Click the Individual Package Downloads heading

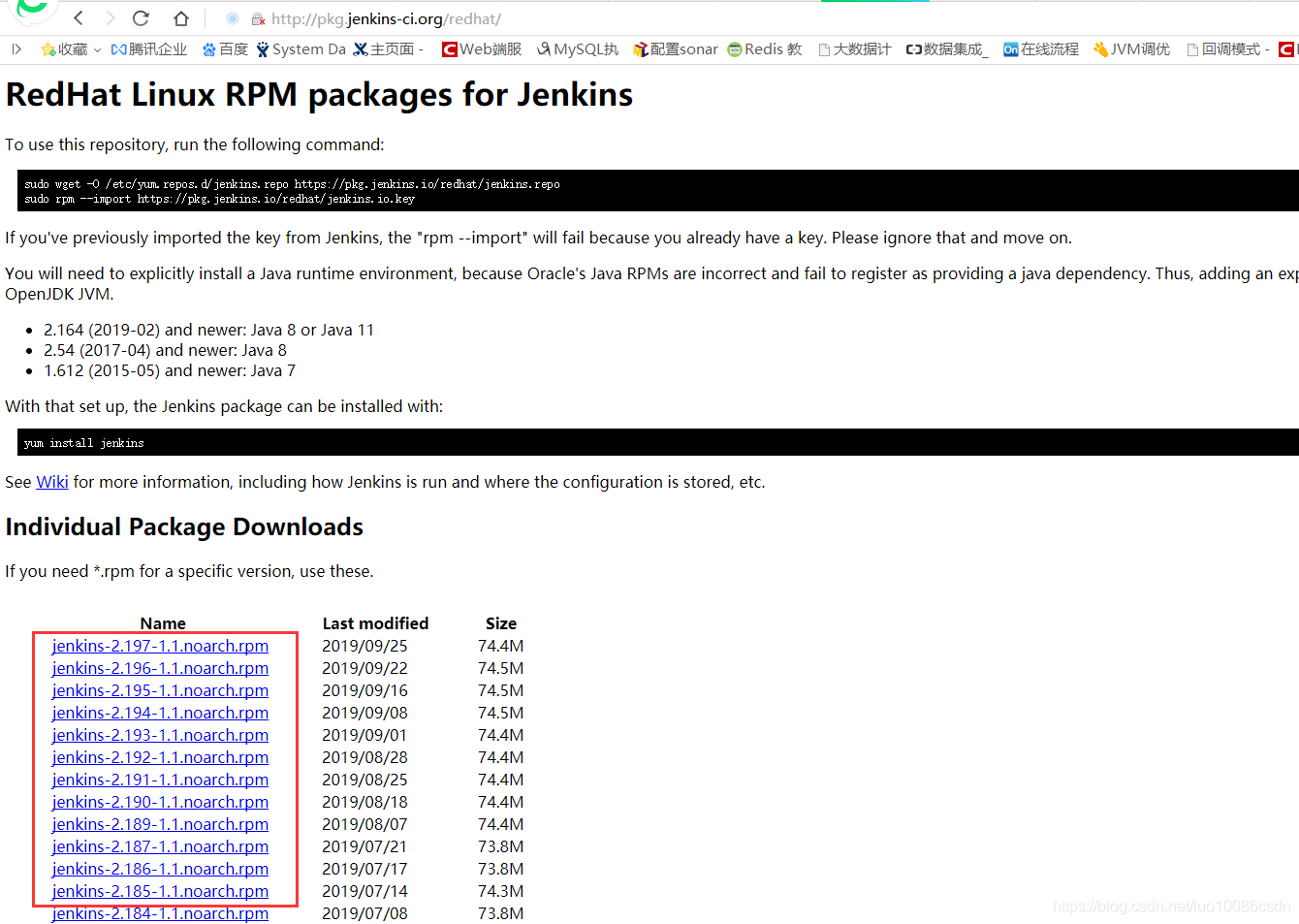[184, 526]
